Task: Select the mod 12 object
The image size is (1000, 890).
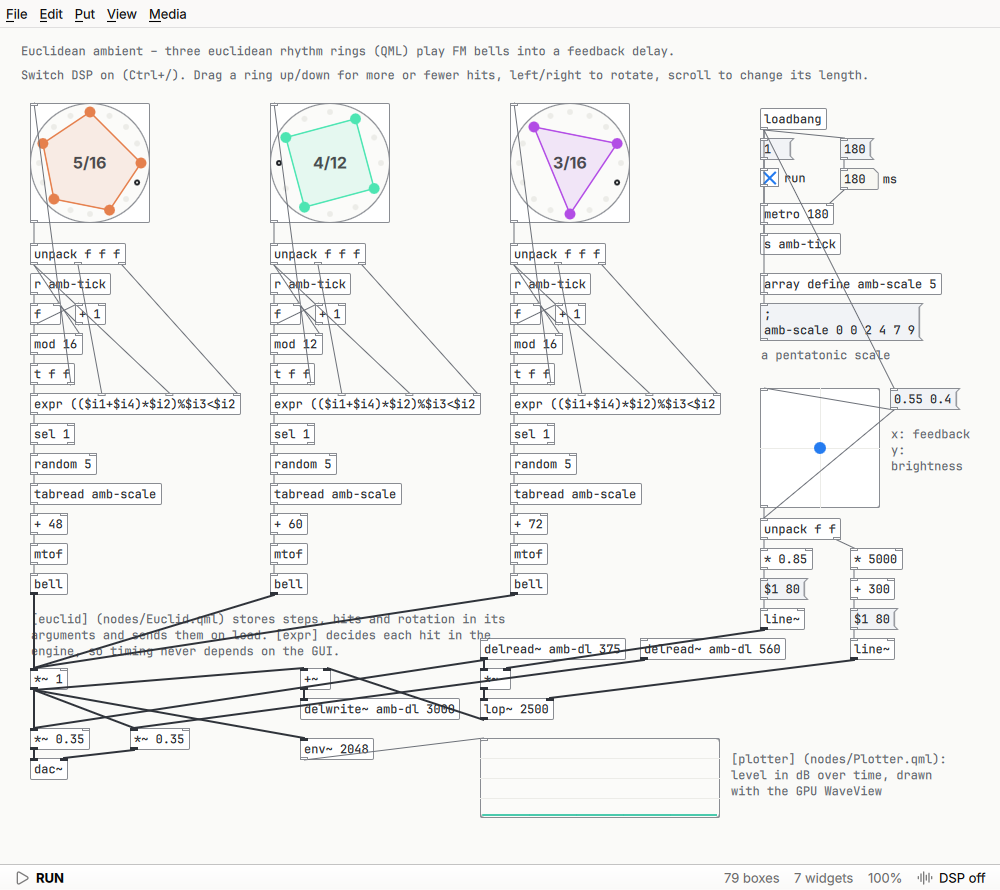Action: click(297, 344)
